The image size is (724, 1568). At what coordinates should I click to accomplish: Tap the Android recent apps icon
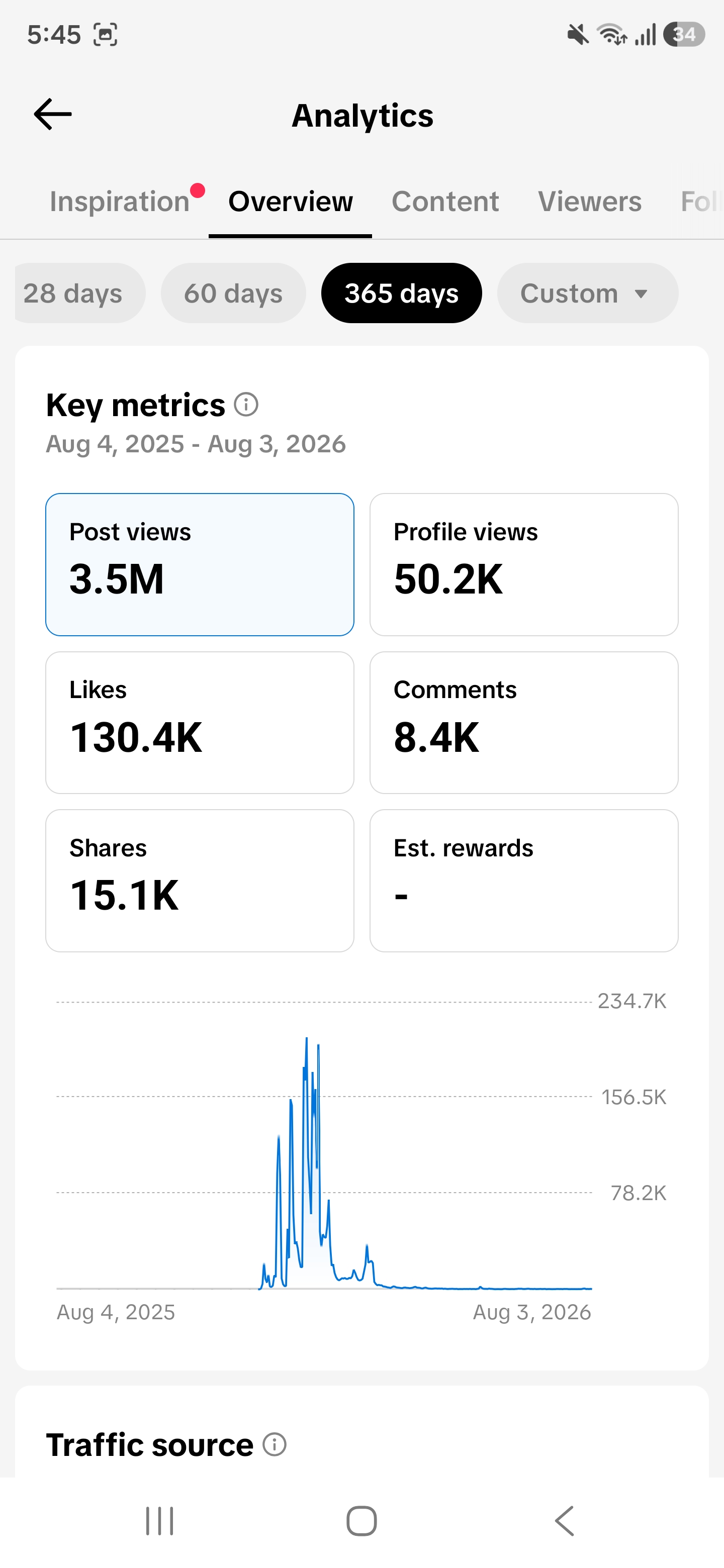pyautogui.click(x=160, y=1521)
